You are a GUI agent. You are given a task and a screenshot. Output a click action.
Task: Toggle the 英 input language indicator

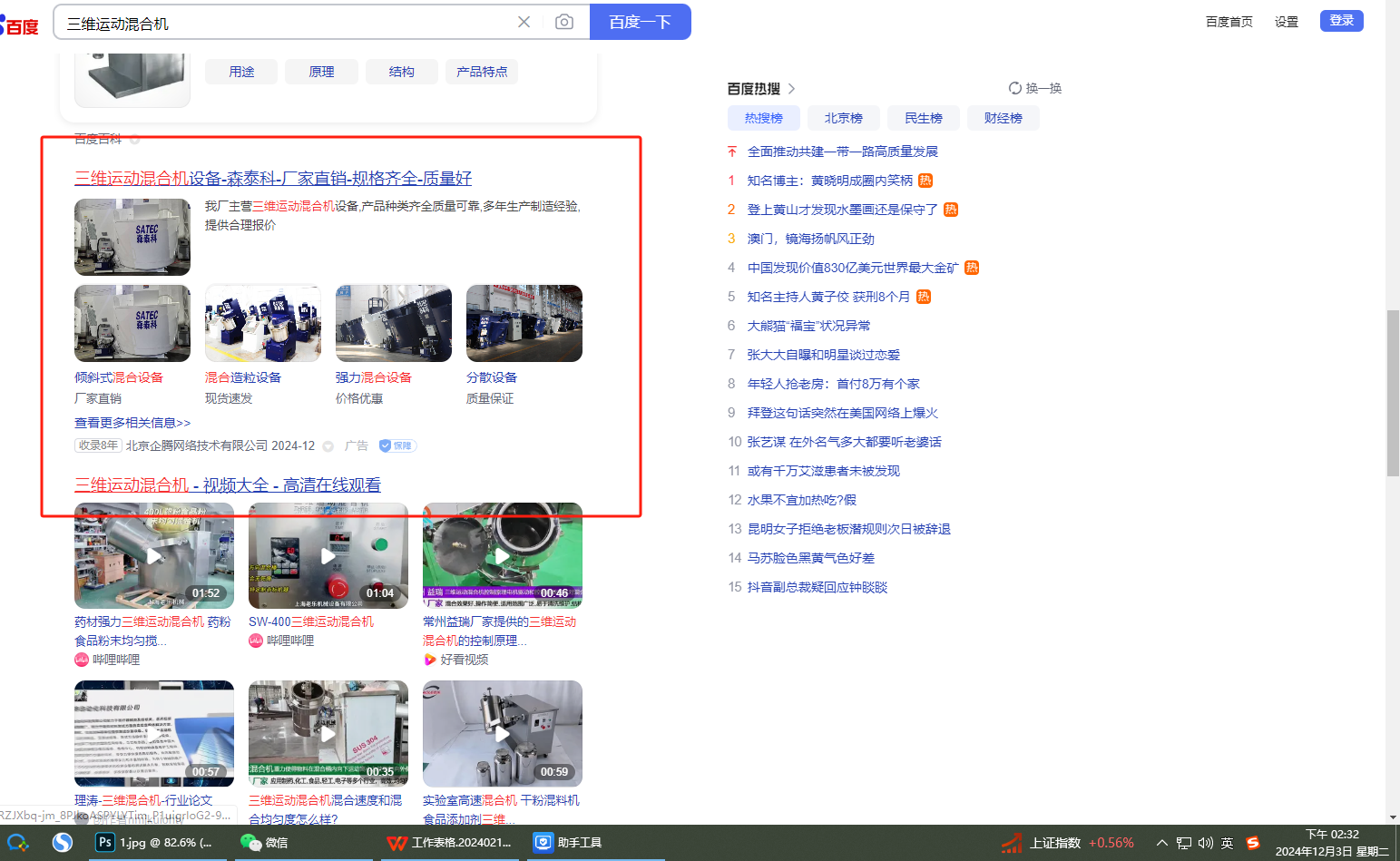tap(1228, 843)
